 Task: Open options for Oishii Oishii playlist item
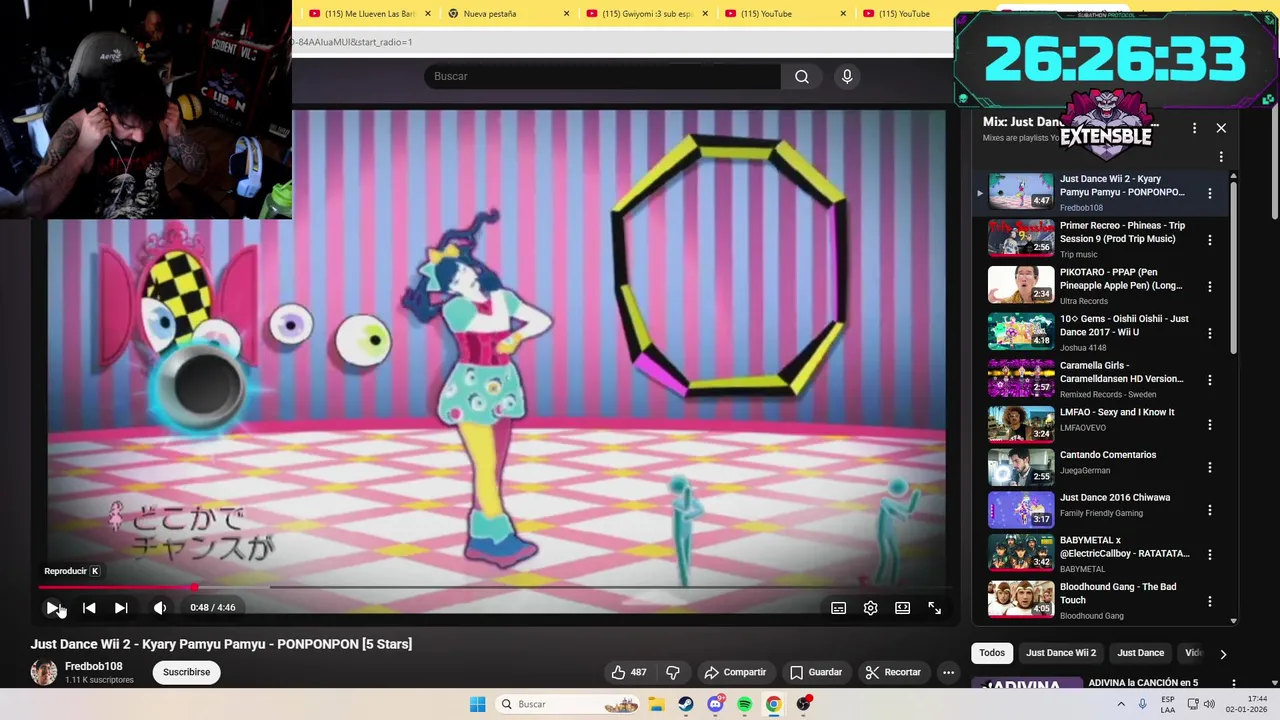point(1210,333)
